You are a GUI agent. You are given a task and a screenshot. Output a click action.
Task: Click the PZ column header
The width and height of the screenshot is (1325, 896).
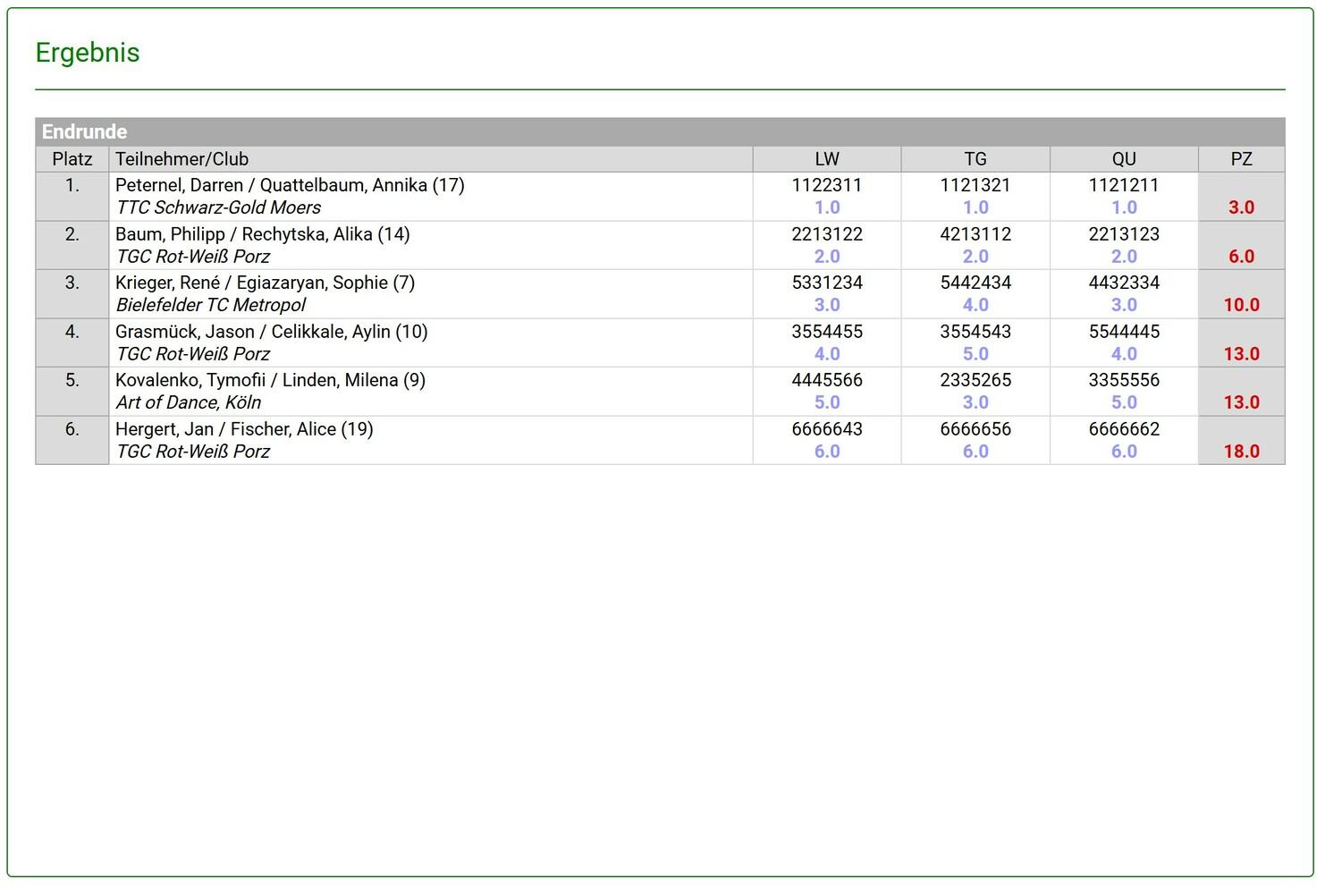[x=1241, y=159]
